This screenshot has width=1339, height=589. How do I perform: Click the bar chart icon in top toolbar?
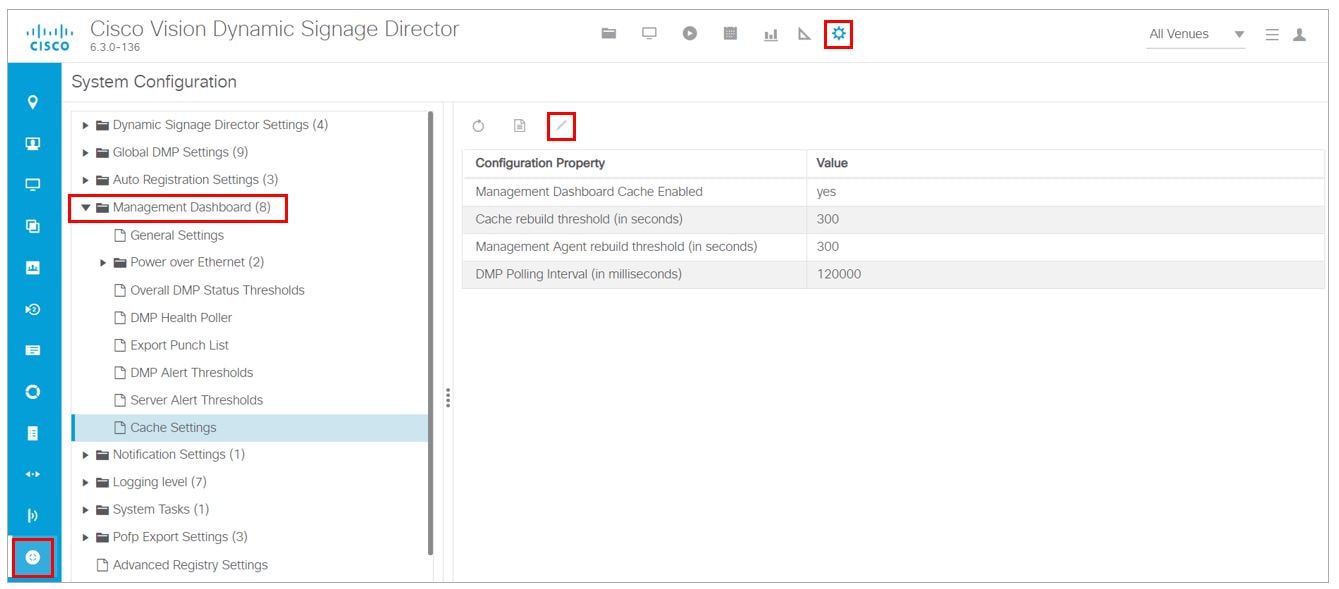point(771,35)
